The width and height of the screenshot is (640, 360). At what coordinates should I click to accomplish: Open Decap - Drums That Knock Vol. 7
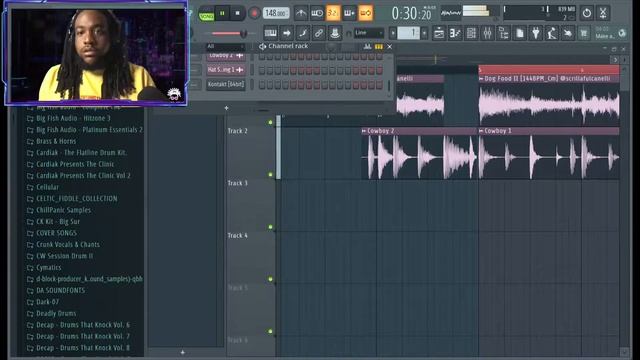pos(82,336)
